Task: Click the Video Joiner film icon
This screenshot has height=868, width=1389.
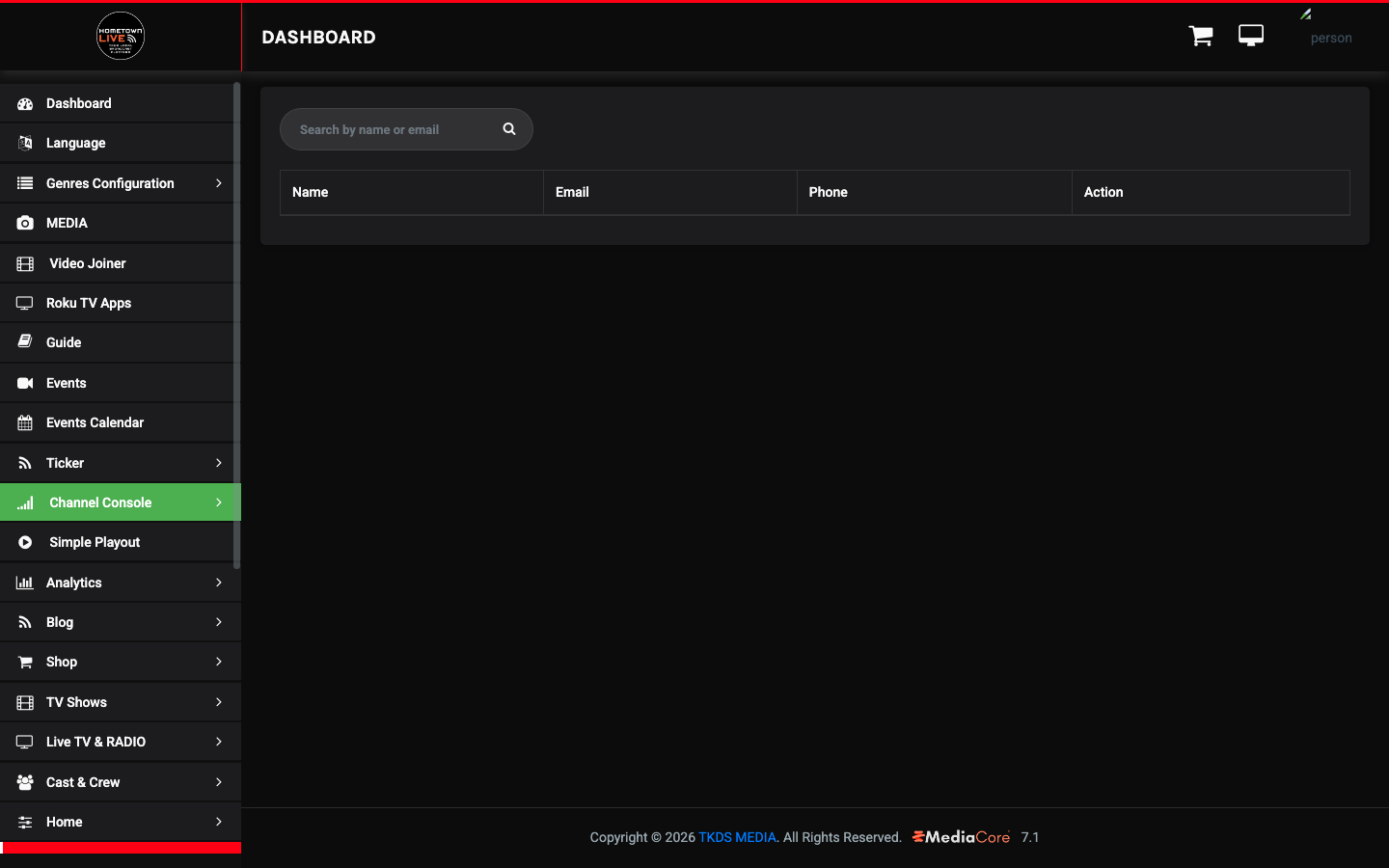Action: click(25, 263)
